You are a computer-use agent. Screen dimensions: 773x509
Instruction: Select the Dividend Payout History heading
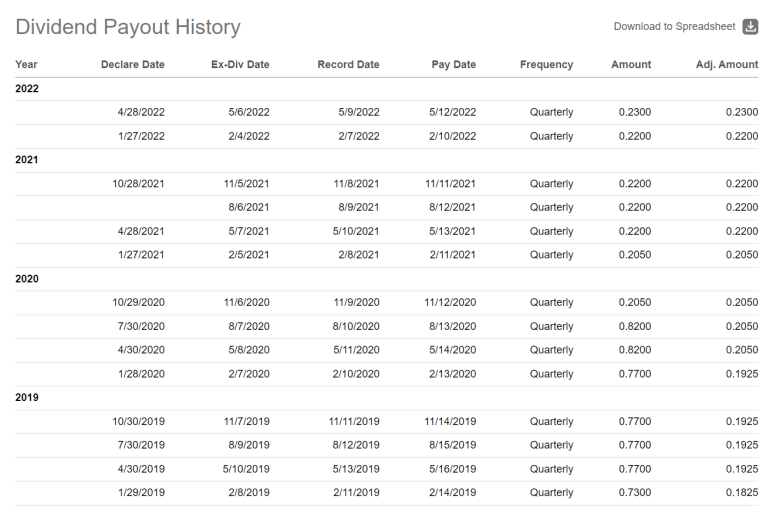point(128,27)
